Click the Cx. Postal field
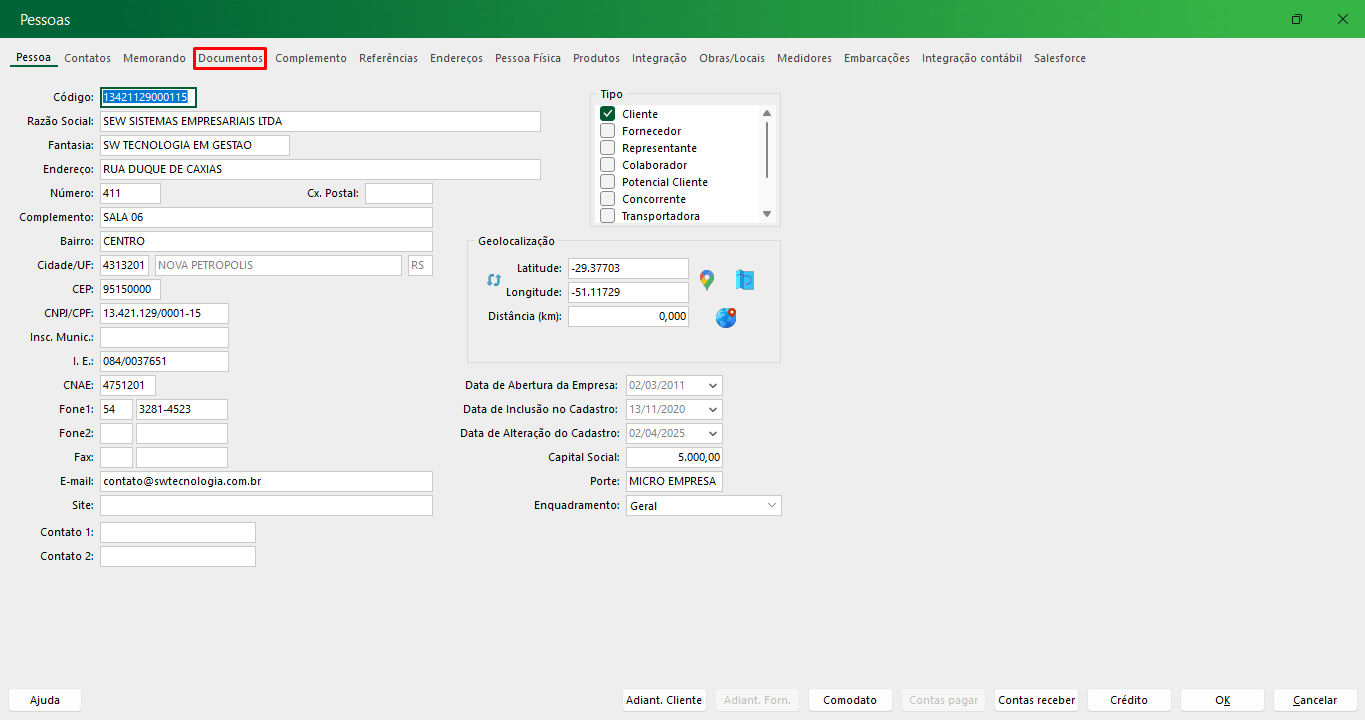Screen dimensions: 1365x720 399,193
